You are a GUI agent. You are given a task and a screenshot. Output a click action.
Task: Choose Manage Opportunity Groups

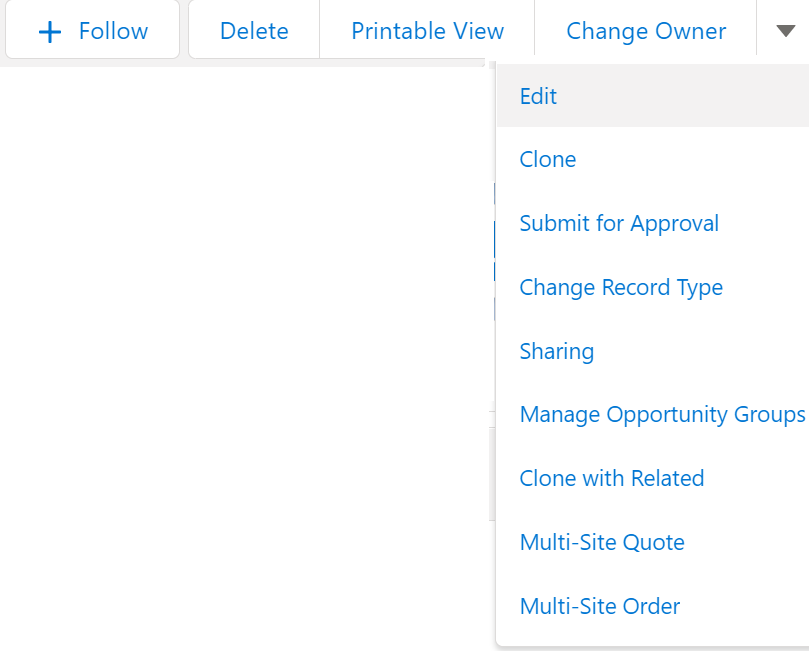(662, 414)
